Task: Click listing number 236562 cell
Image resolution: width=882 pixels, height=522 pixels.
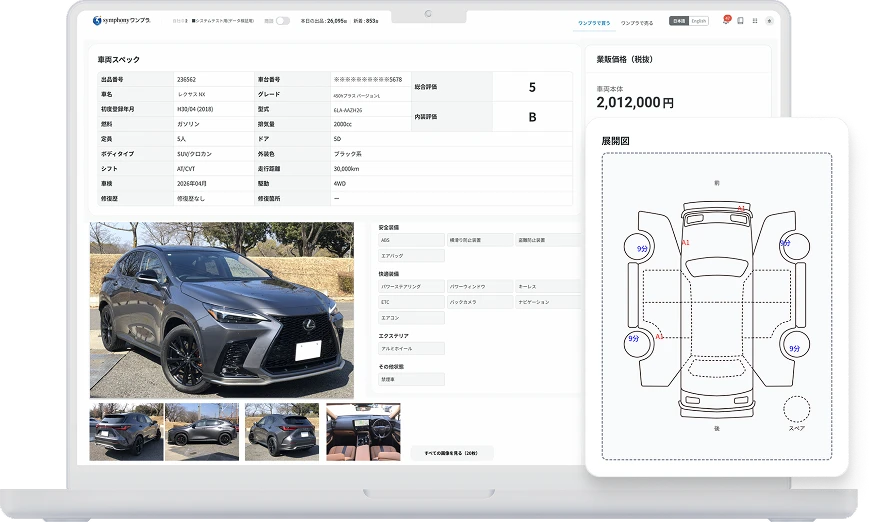Action: (214, 79)
